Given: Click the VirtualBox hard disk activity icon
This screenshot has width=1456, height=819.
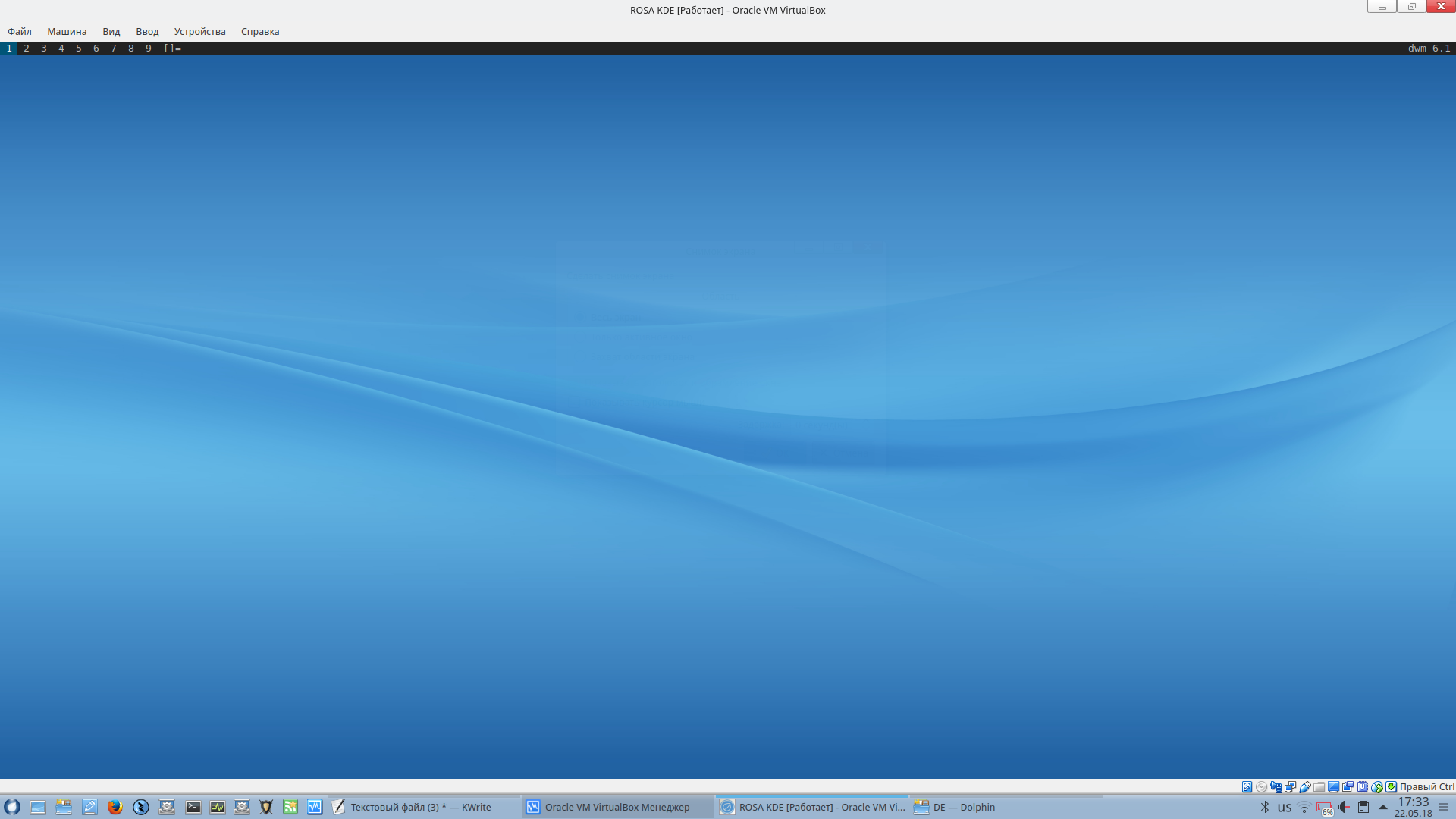Looking at the screenshot, I should pyautogui.click(x=1247, y=787).
